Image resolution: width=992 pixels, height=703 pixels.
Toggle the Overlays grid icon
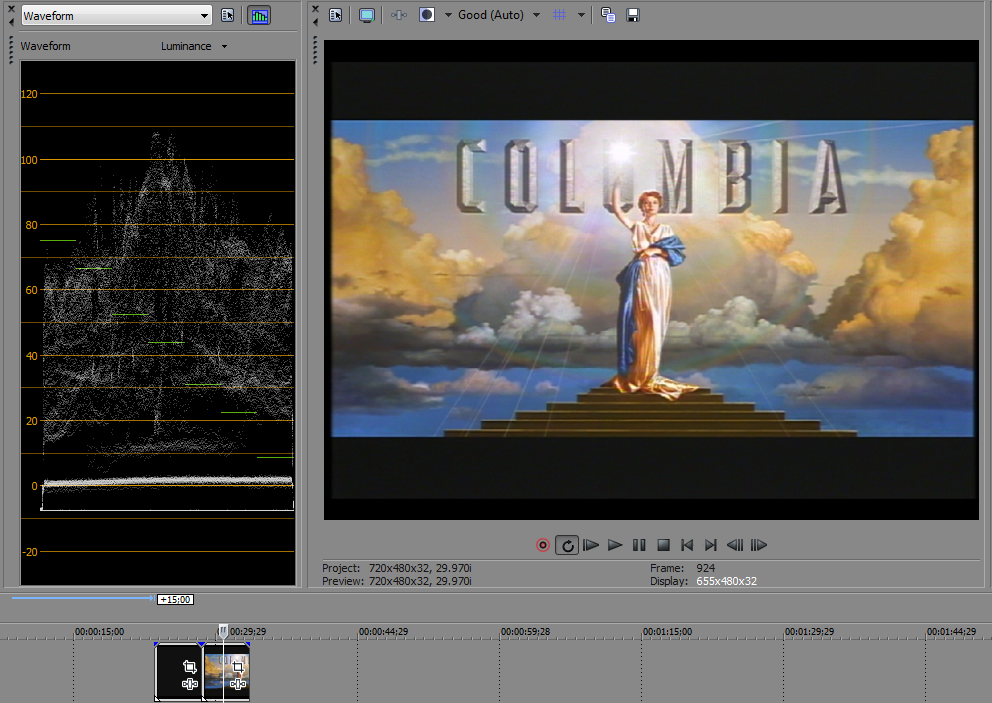(559, 15)
